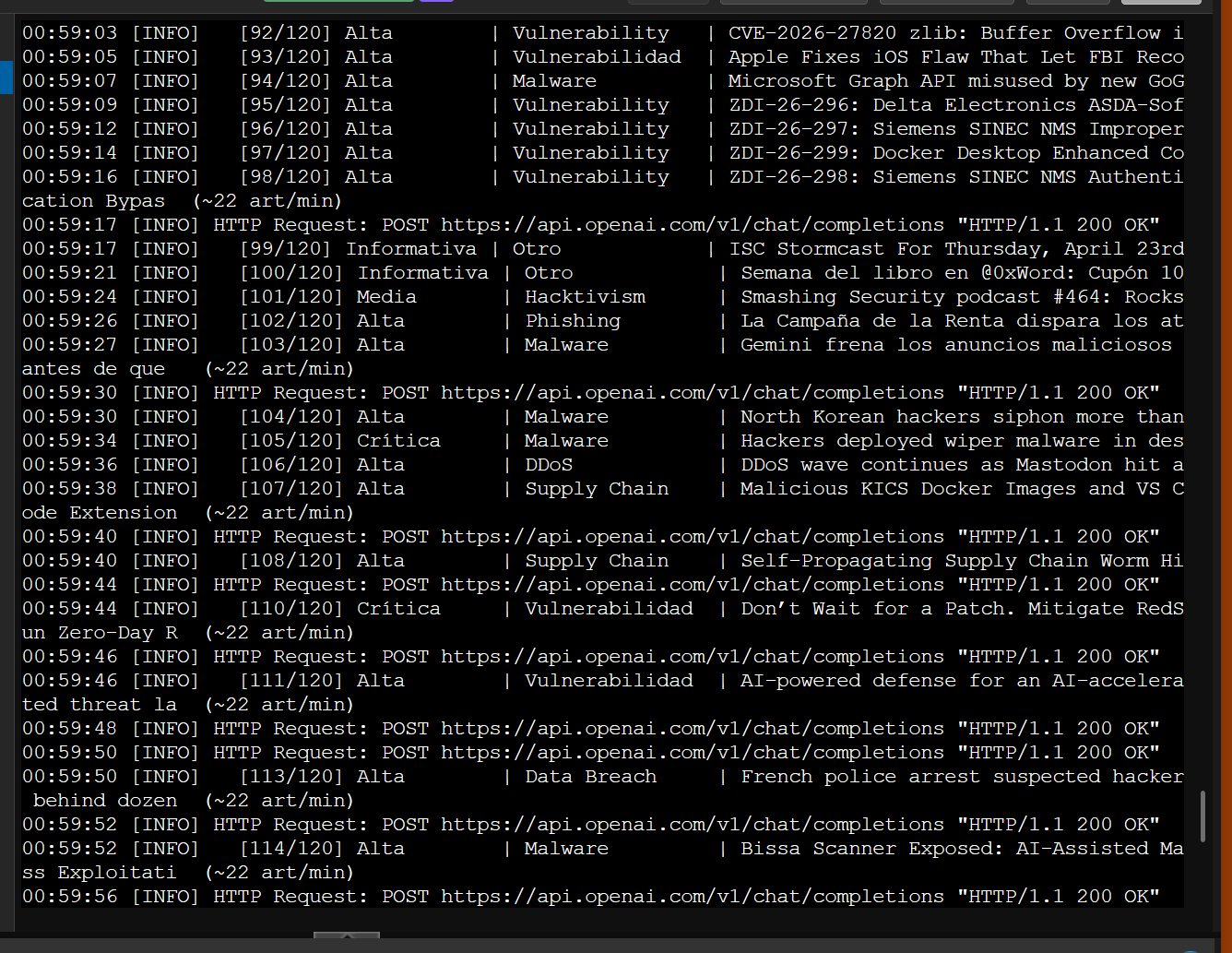Open the OpenAI URL logged at 00:59:56
Image resolution: width=1232 pixels, height=953 pixels.
[692, 897]
